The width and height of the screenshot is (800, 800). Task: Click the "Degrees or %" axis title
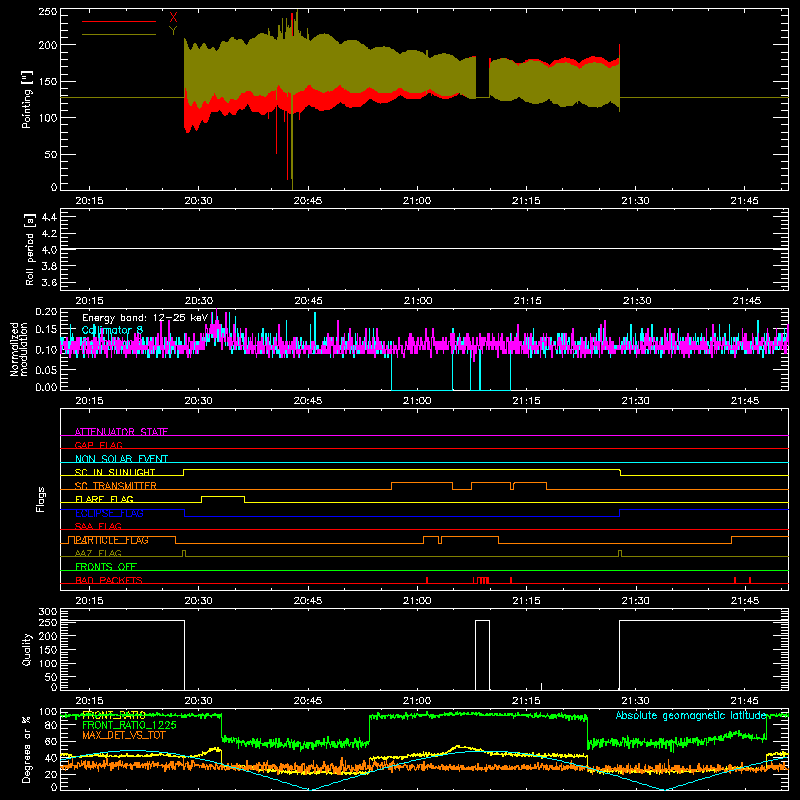pos(27,749)
